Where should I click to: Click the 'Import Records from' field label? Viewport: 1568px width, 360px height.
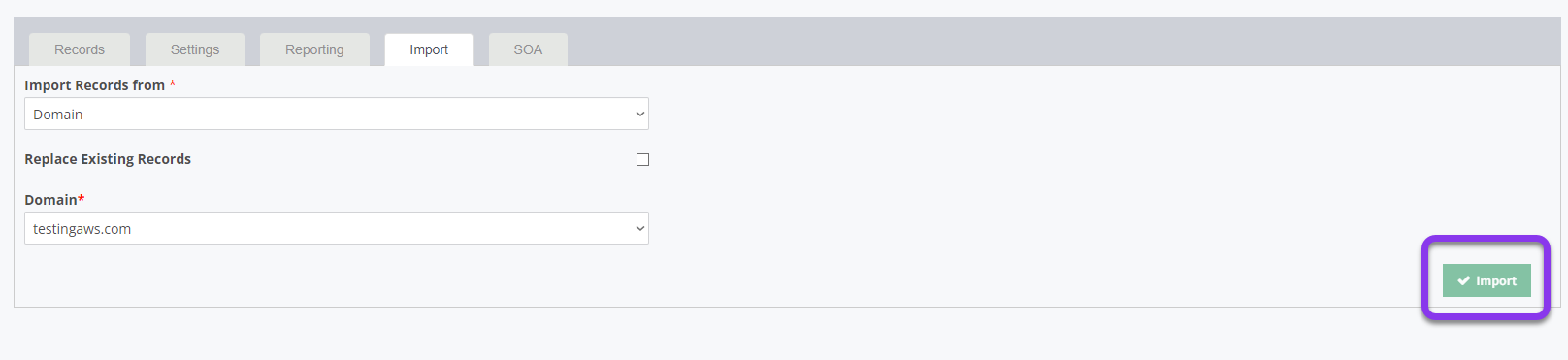click(x=94, y=85)
